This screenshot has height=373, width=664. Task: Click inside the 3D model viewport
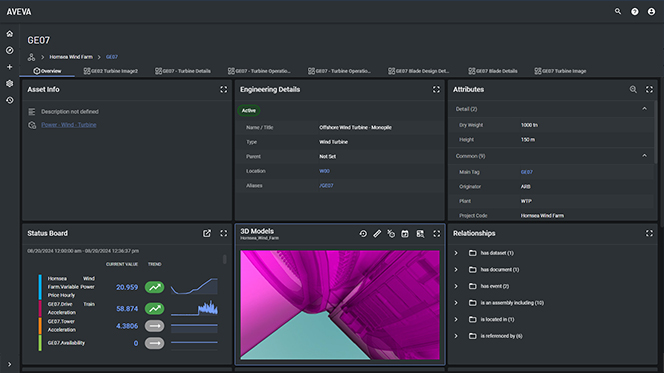pos(340,305)
